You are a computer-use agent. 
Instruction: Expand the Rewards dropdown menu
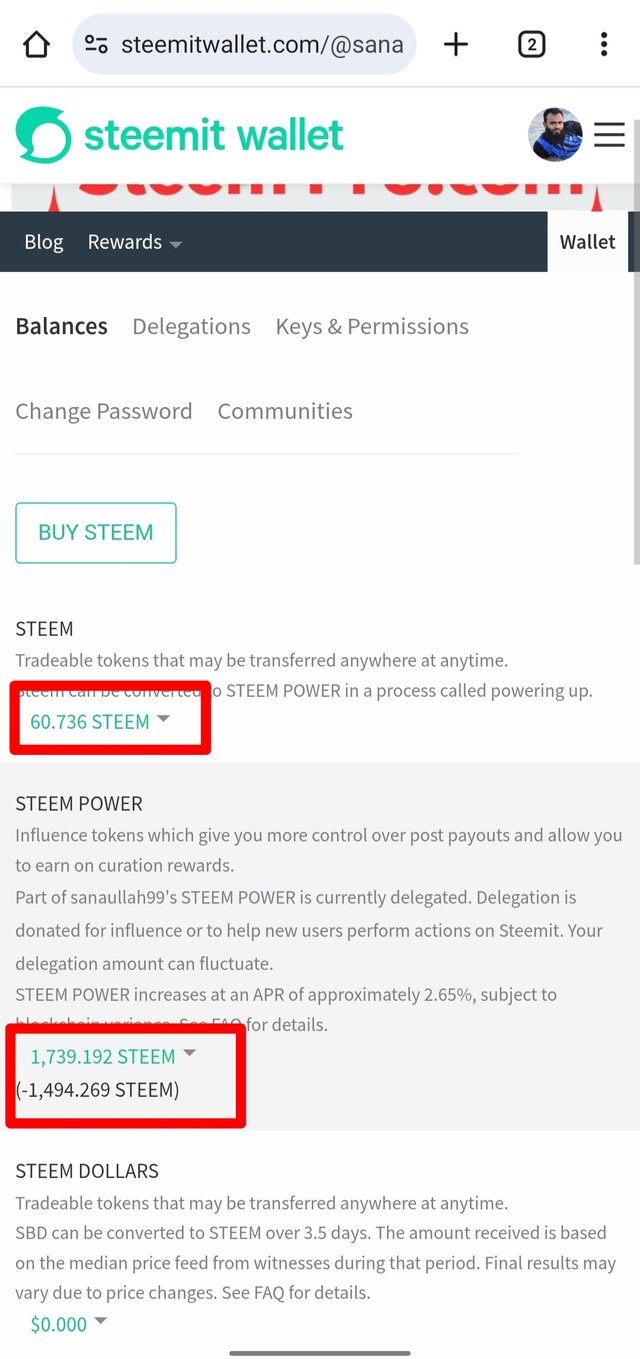click(x=134, y=242)
